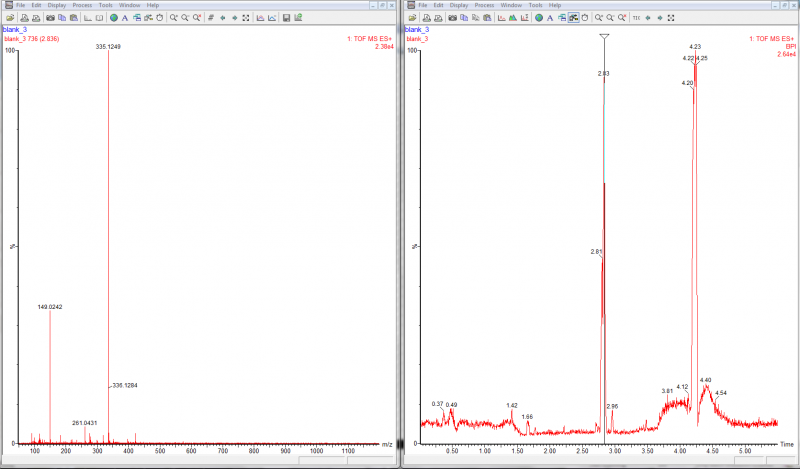Select the 'A' text tool in Chromatogram toolbar

point(550,18)
